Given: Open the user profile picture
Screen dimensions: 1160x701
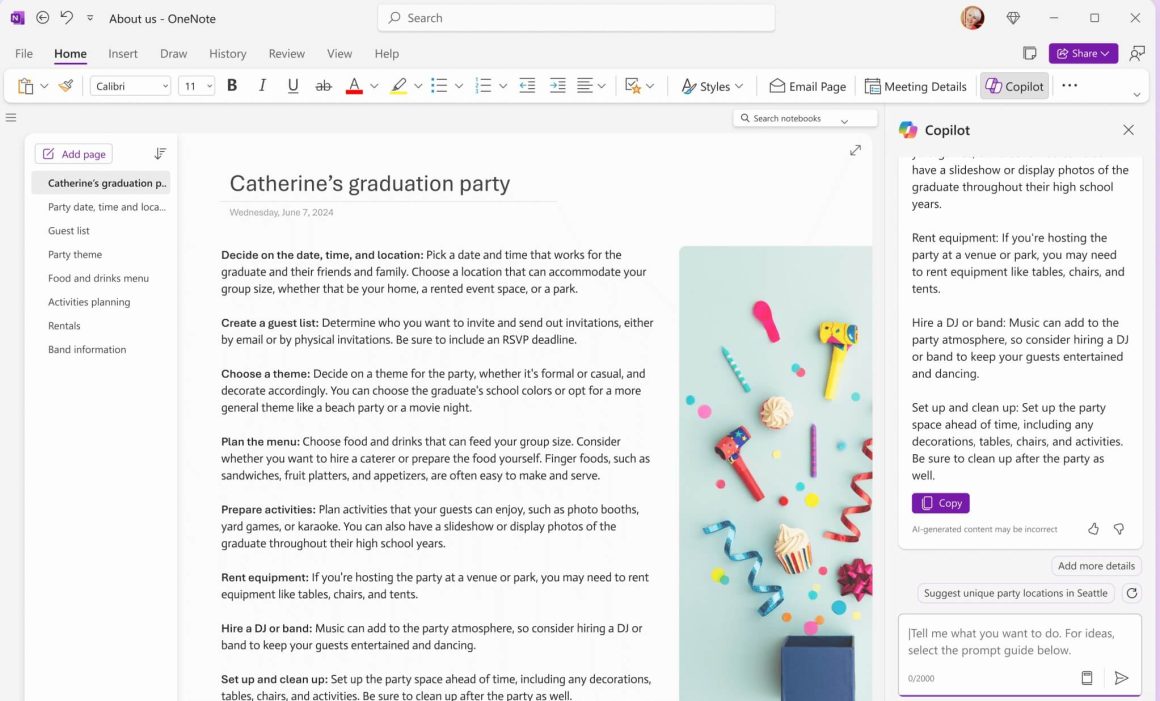Looking at the screenshot, I should pos(972,18).
